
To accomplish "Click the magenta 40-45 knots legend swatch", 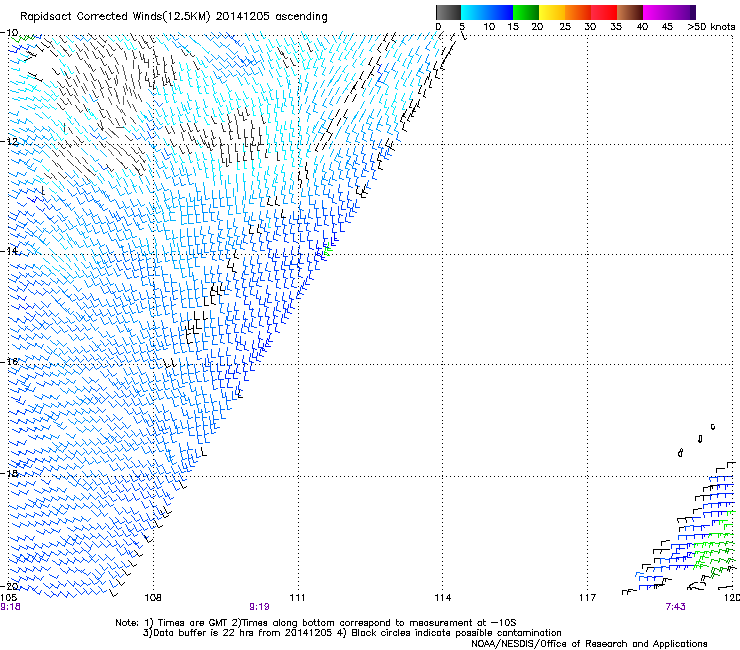I will click(656, 12).
